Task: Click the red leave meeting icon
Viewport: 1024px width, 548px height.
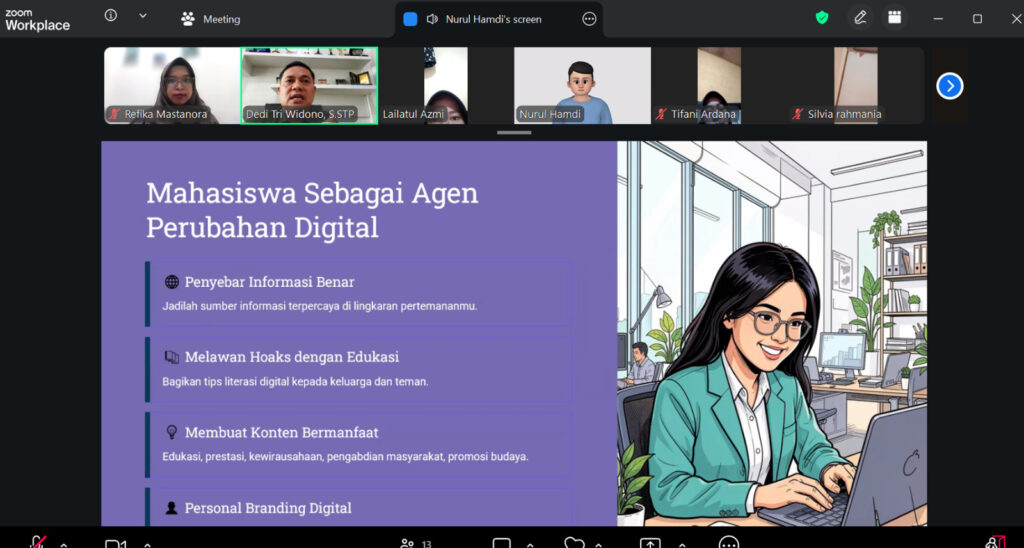Action: click(x=996, y=541)
